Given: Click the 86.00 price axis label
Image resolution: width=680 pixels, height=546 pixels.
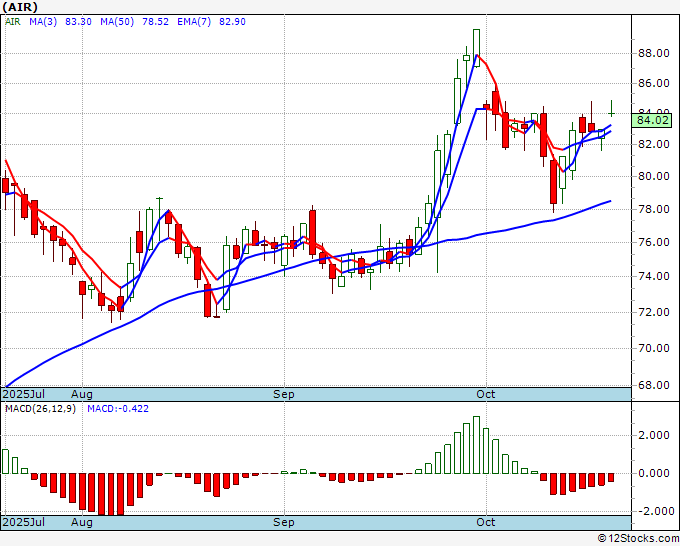Looking at the screenshot, I should (x=653, y=83).
